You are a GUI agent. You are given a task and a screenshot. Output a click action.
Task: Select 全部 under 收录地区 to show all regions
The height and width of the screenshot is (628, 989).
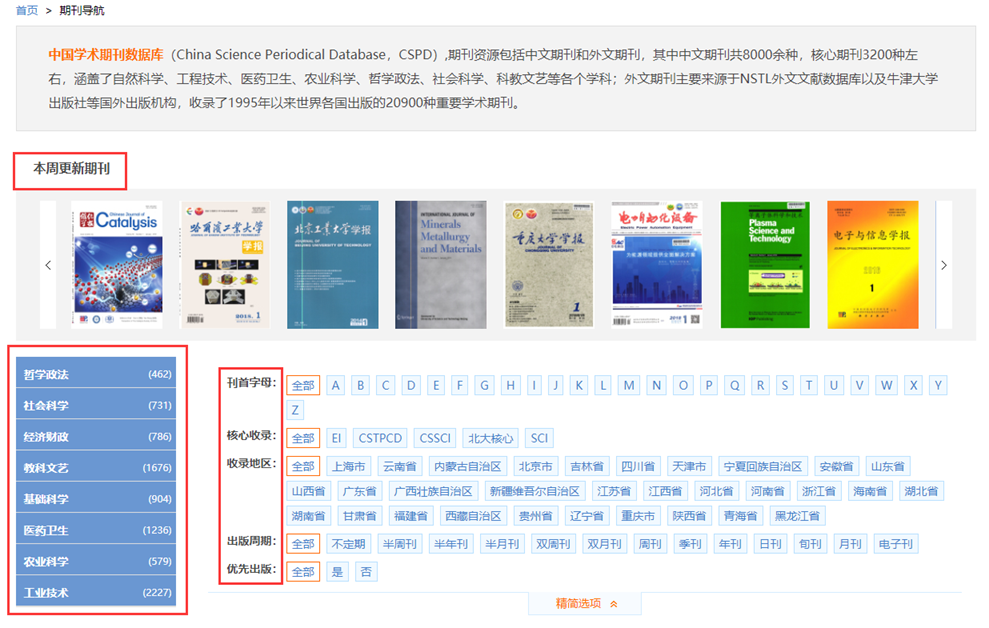[302, 465]
